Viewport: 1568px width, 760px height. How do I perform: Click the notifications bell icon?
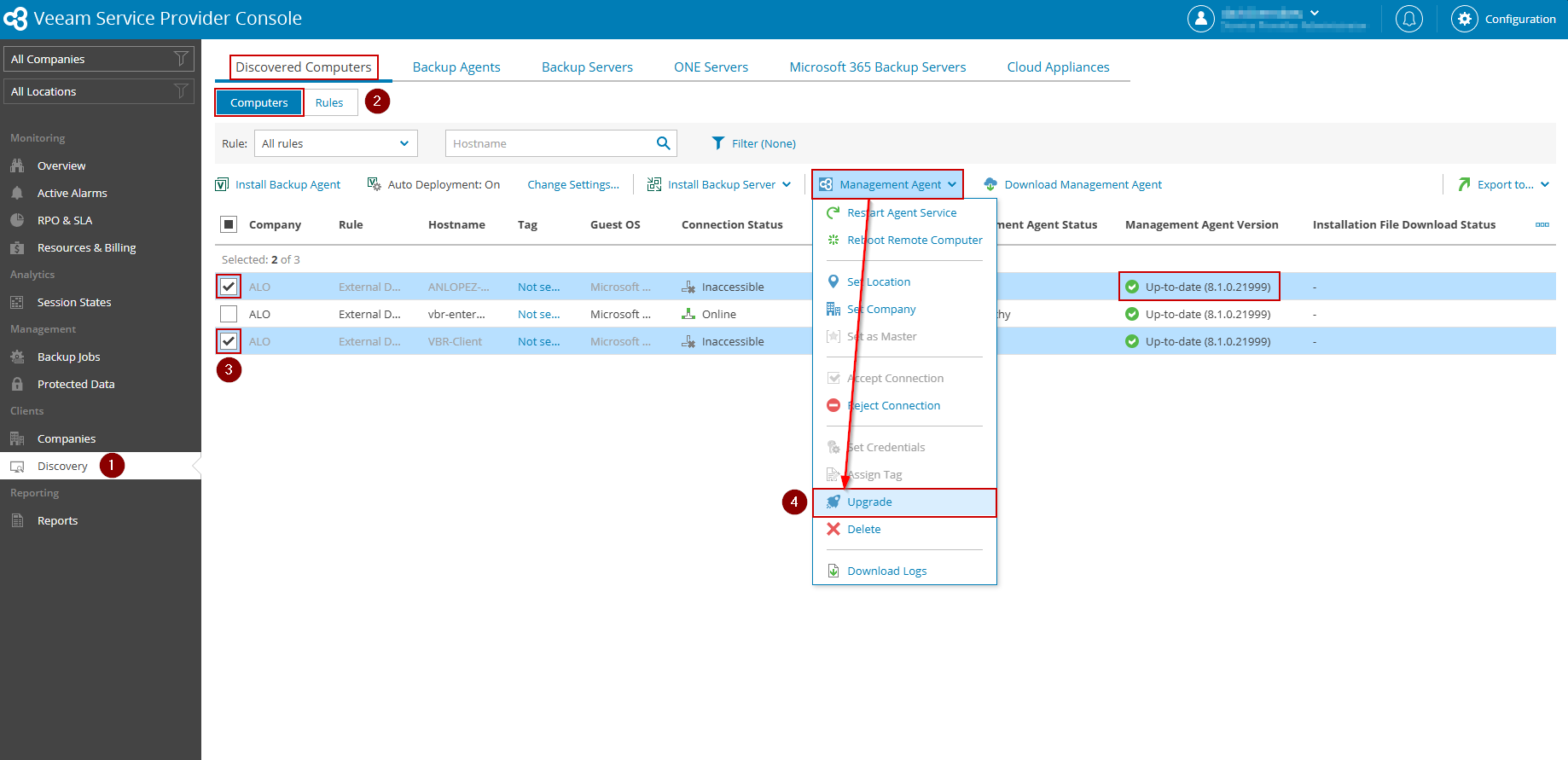(1408, 19)
